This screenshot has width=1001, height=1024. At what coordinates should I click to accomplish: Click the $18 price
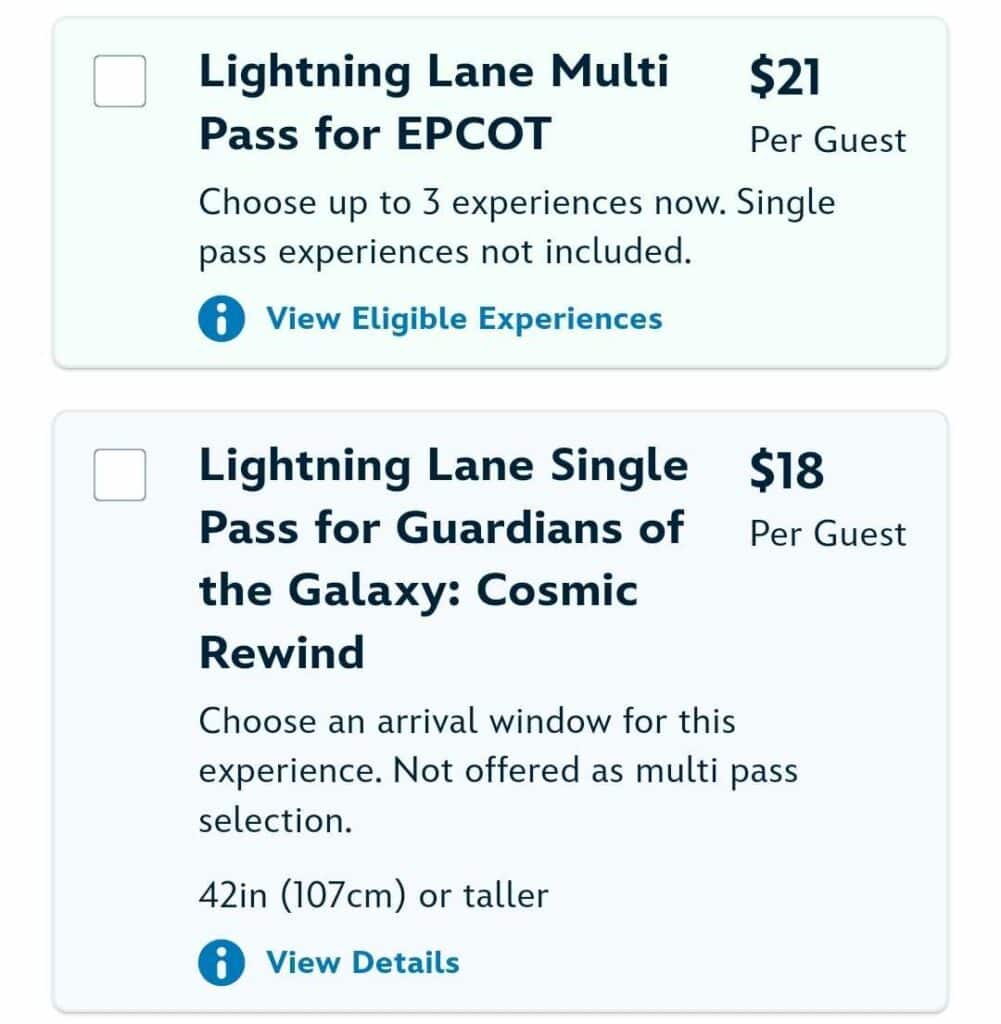tap(787, 470)
